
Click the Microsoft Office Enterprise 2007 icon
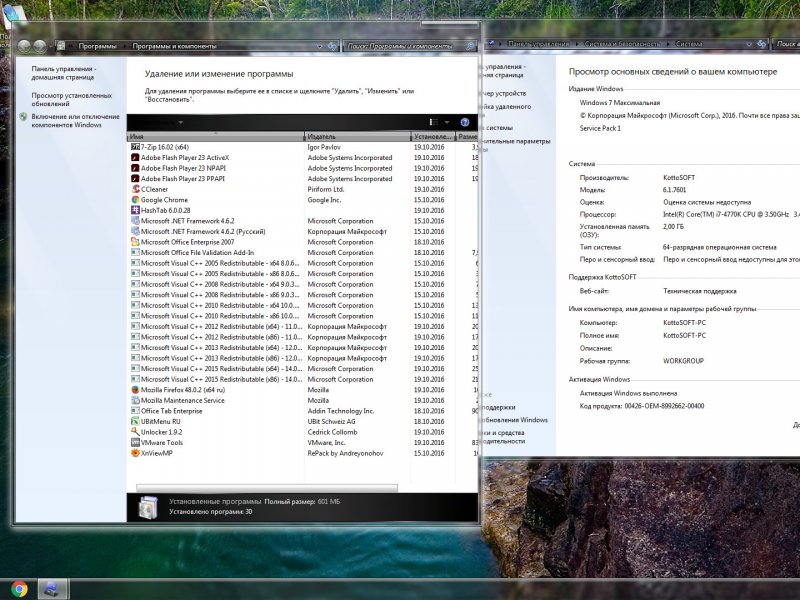coord(135,242)
